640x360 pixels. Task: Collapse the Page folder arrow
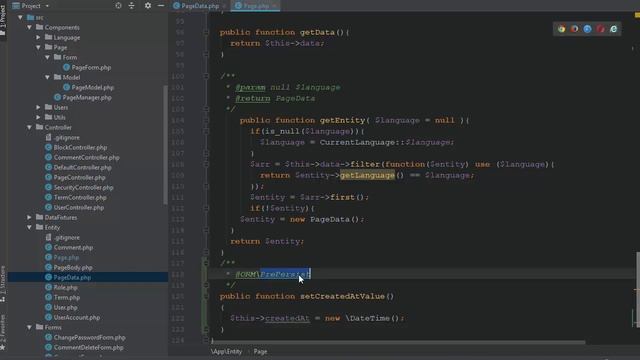tap(38, 47)
